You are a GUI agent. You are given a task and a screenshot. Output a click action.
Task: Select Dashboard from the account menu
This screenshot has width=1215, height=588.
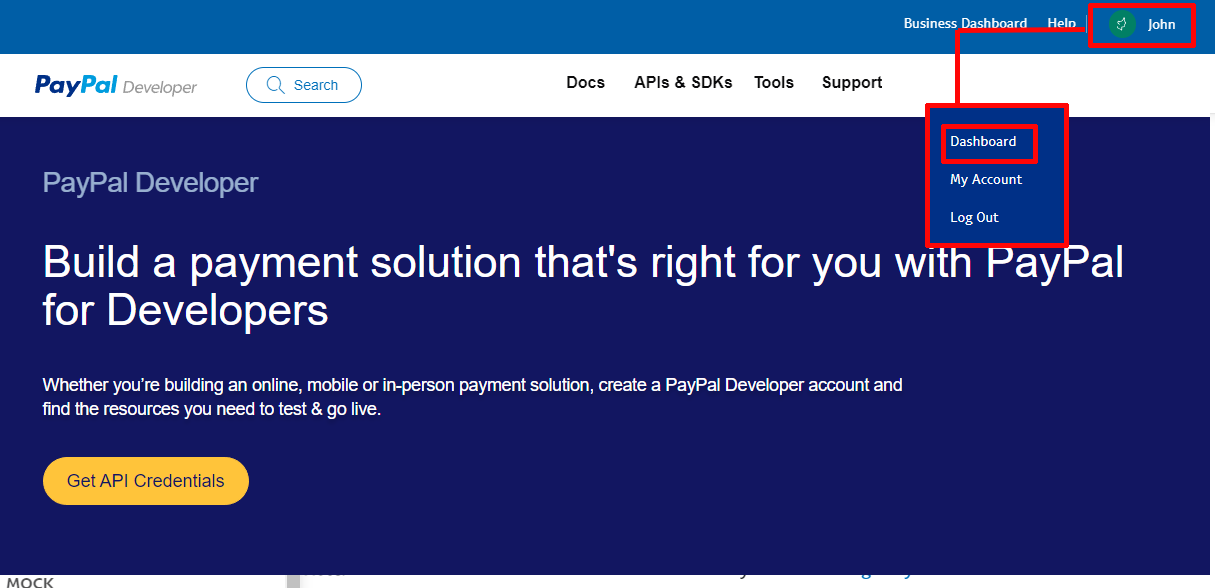pyautogui.click(x=983, y=142)
